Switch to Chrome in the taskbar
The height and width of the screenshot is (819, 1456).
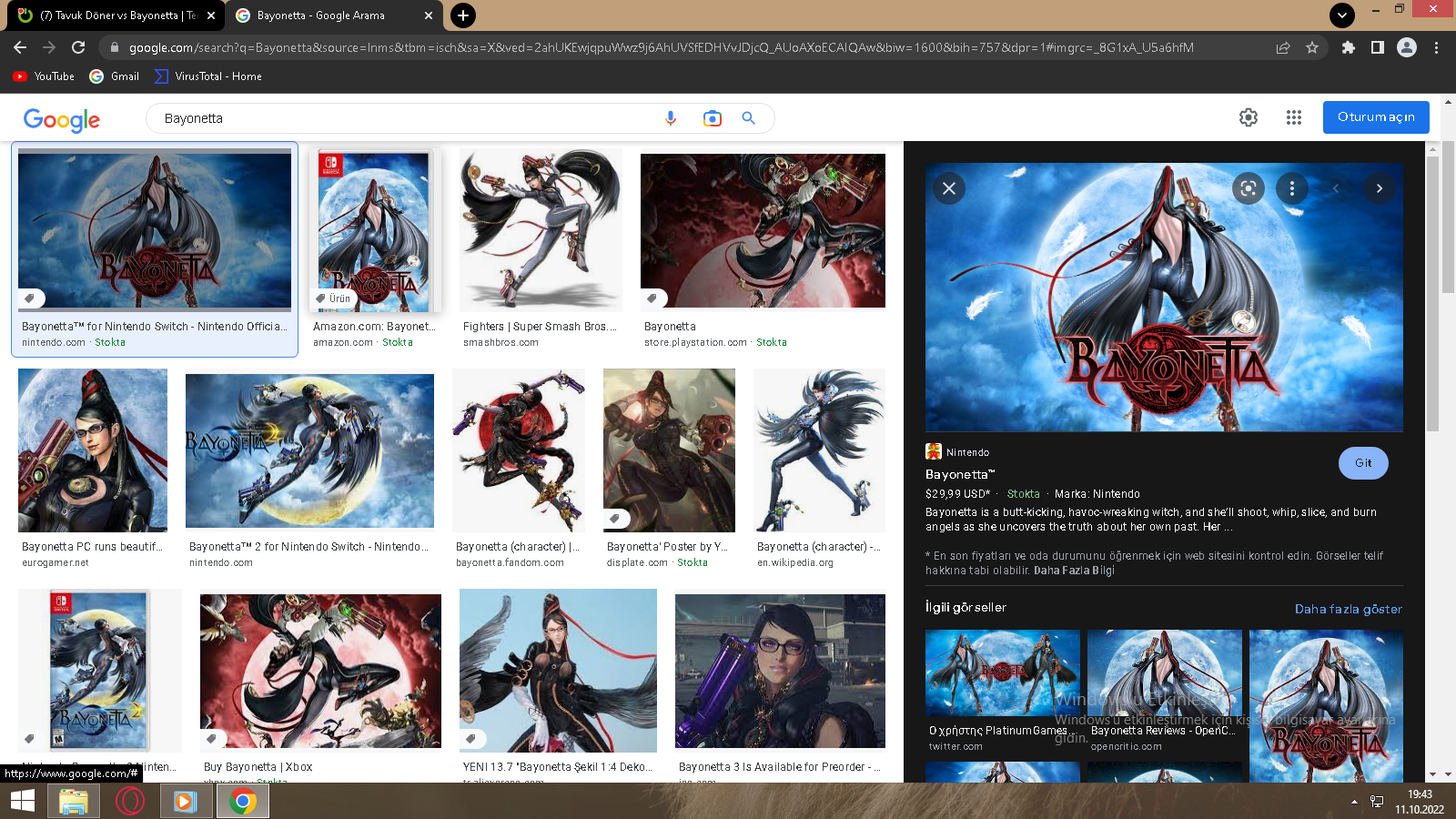coord(242,801)
